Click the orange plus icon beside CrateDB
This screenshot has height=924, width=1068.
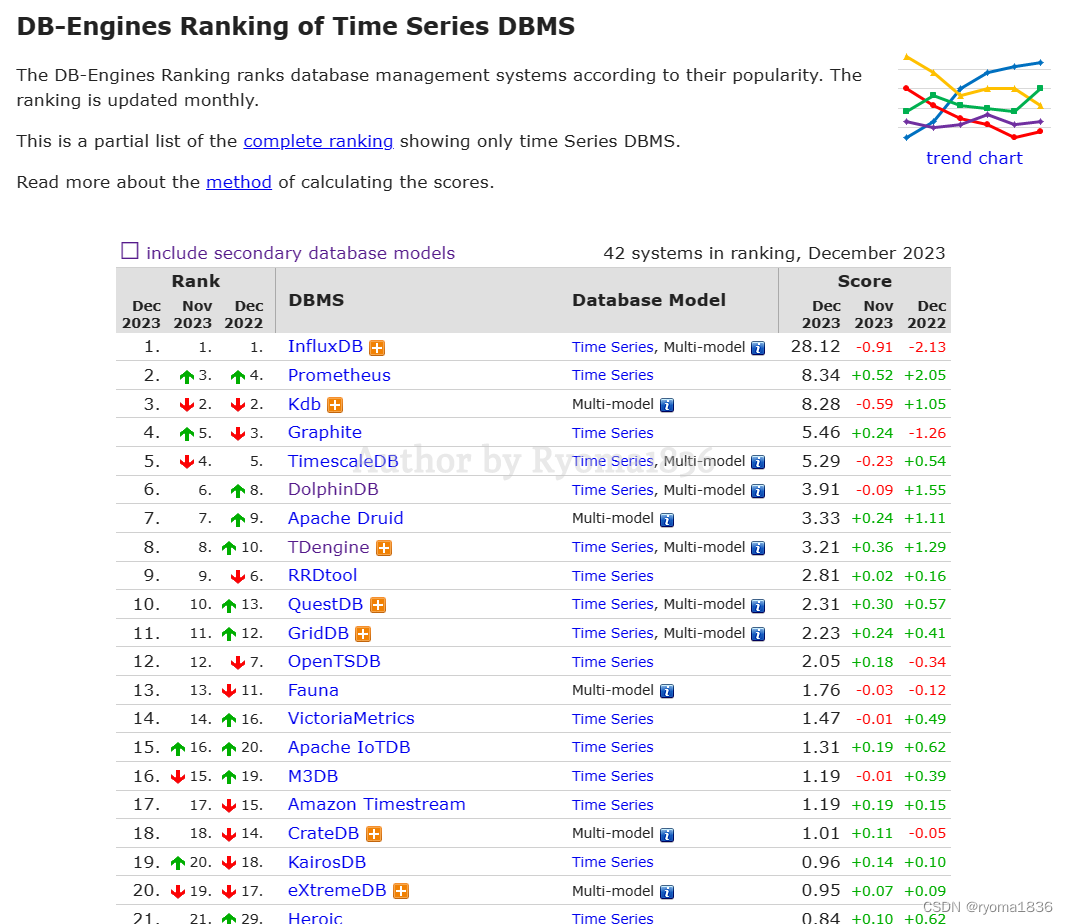click(374, 834)
